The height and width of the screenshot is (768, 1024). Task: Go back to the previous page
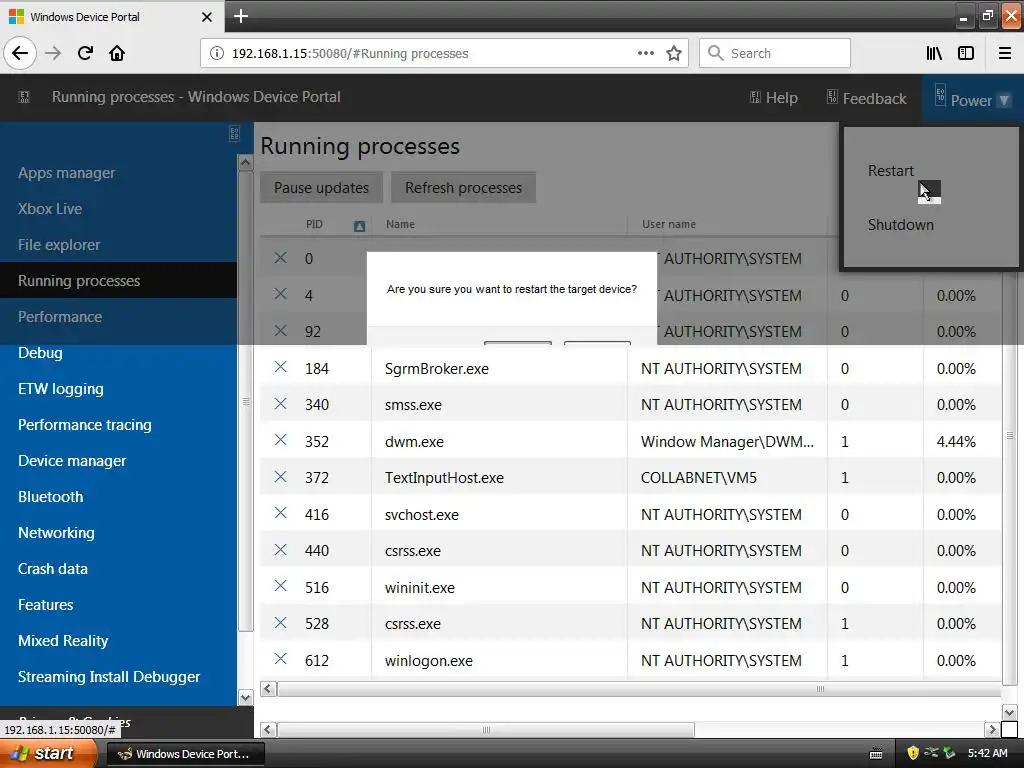pos(20,53)
